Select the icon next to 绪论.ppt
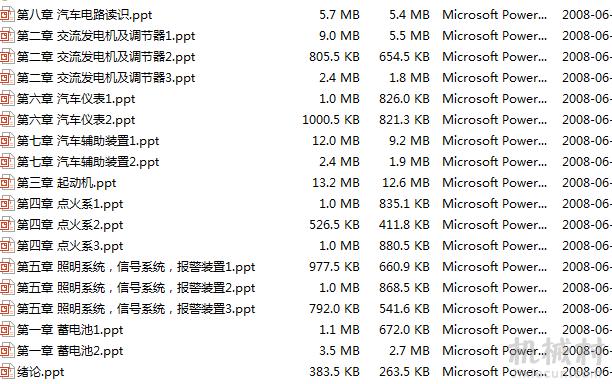This screenshot has width=612, height=384. [7, 372]
